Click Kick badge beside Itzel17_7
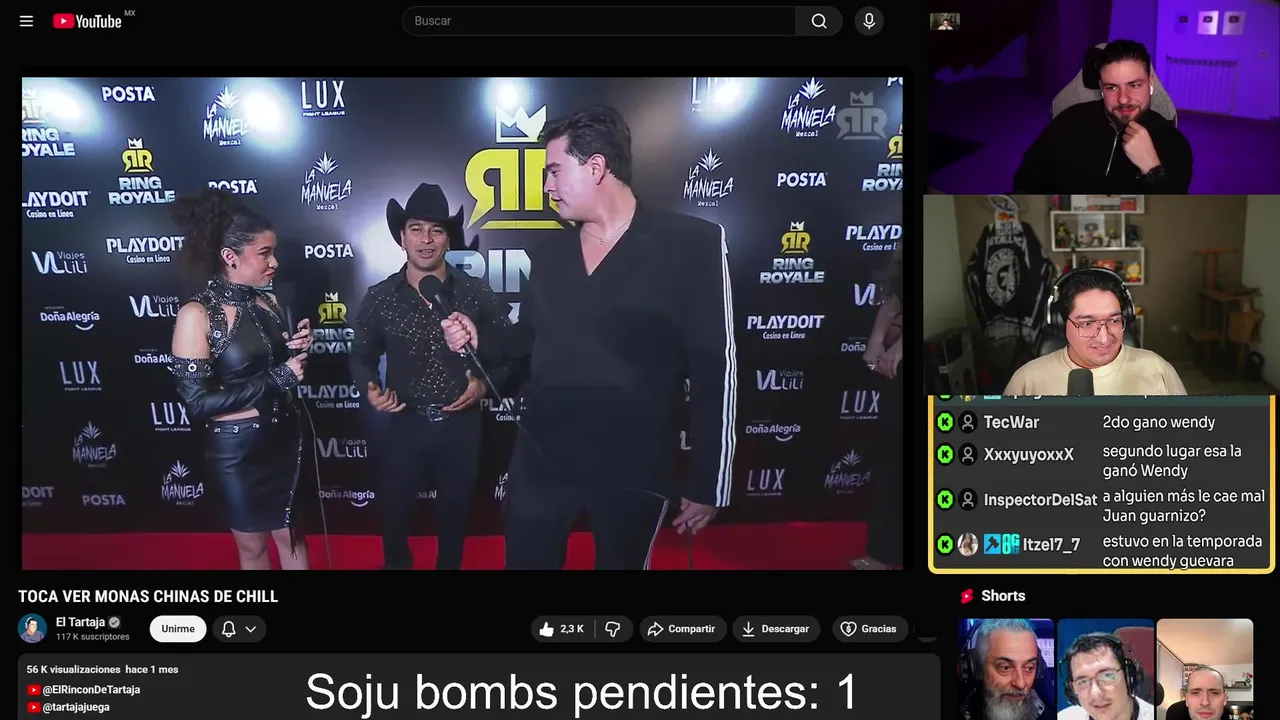This screenshot has width=1280, height=720. point(945,545)
